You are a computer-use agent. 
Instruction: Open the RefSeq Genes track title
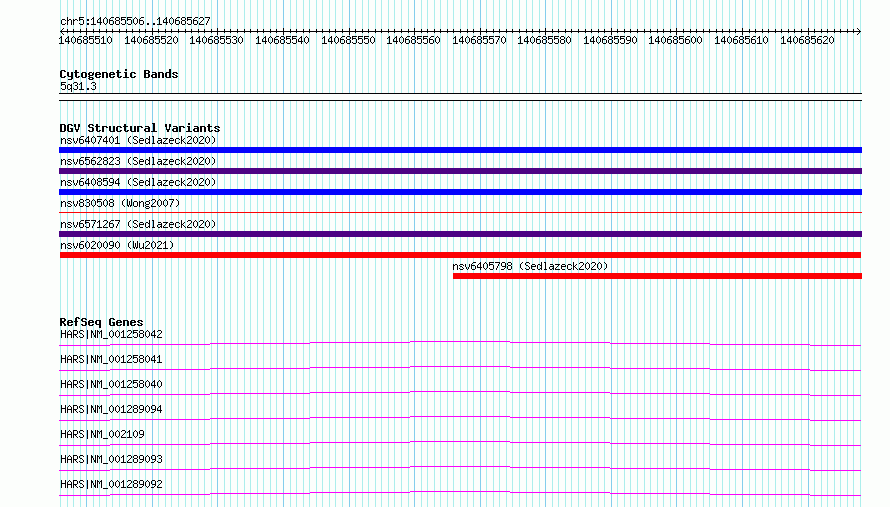(101, 322)
